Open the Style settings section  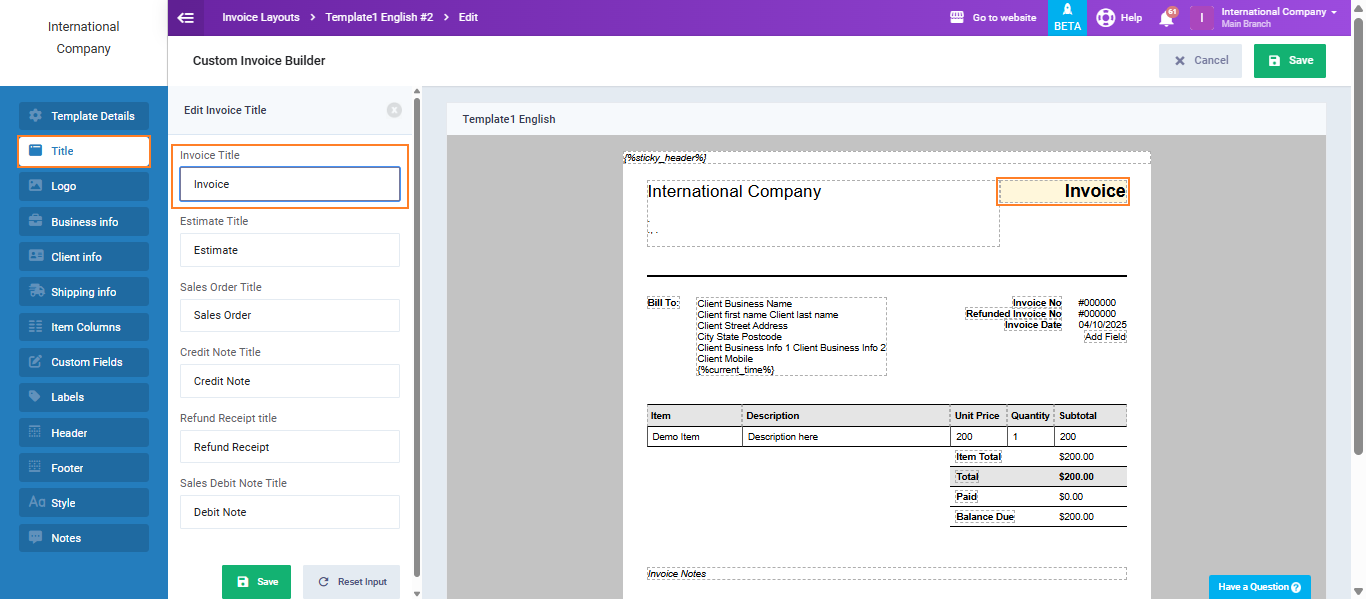coord(84,503)
